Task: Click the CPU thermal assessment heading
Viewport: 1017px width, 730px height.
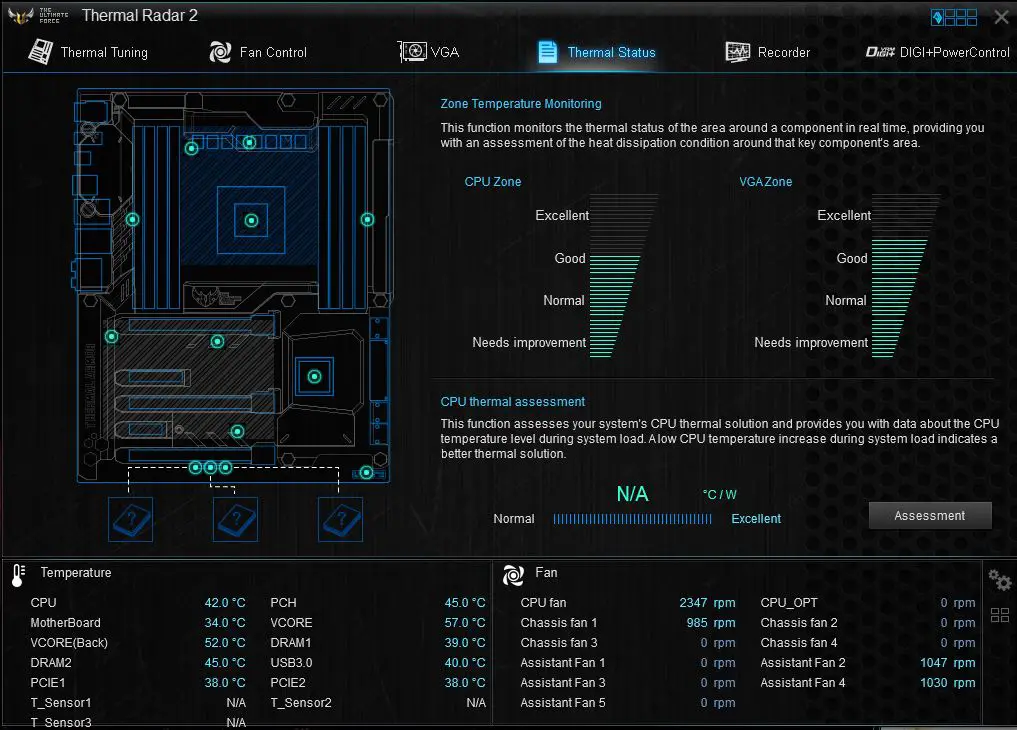Action: [512, 401]
